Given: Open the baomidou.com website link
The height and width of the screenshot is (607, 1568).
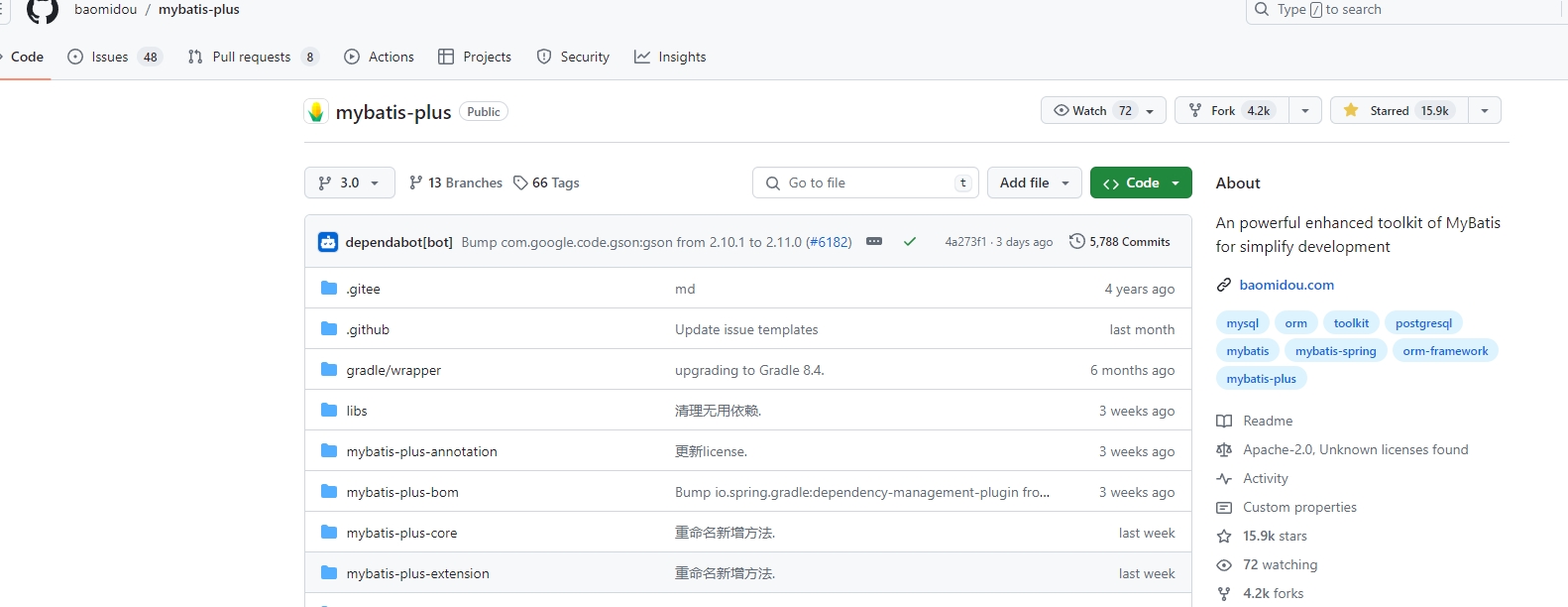Looking at the screenshot, I should pos(1287,285).
